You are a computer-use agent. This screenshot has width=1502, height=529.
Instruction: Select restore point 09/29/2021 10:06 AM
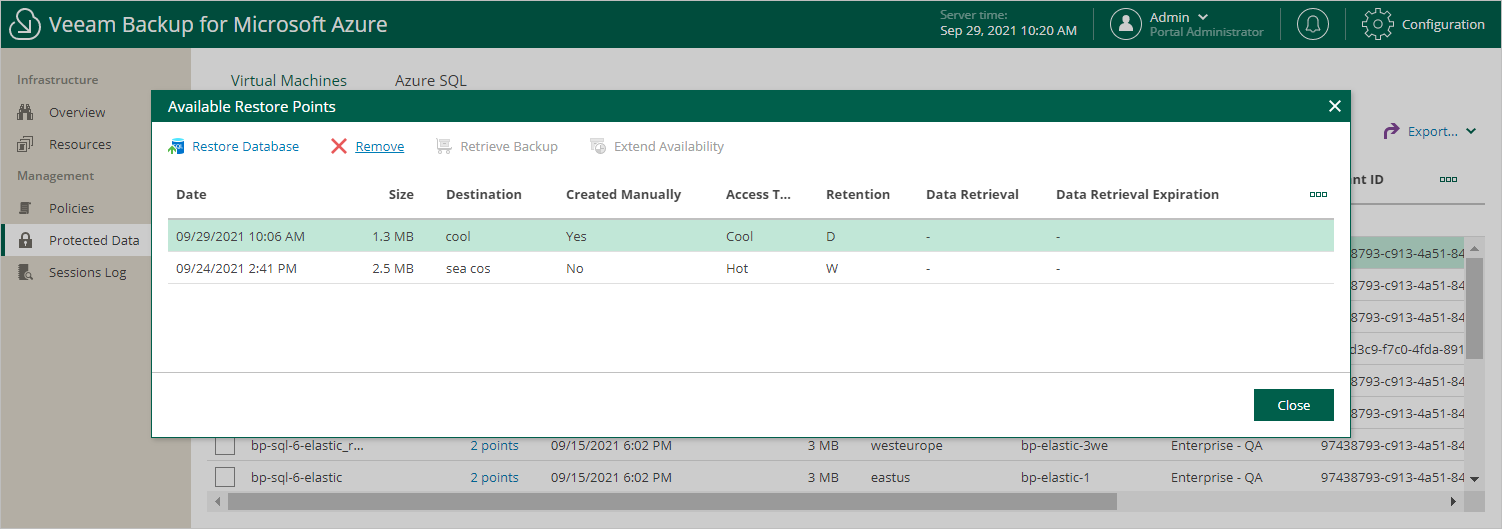[x=750, y=236]
